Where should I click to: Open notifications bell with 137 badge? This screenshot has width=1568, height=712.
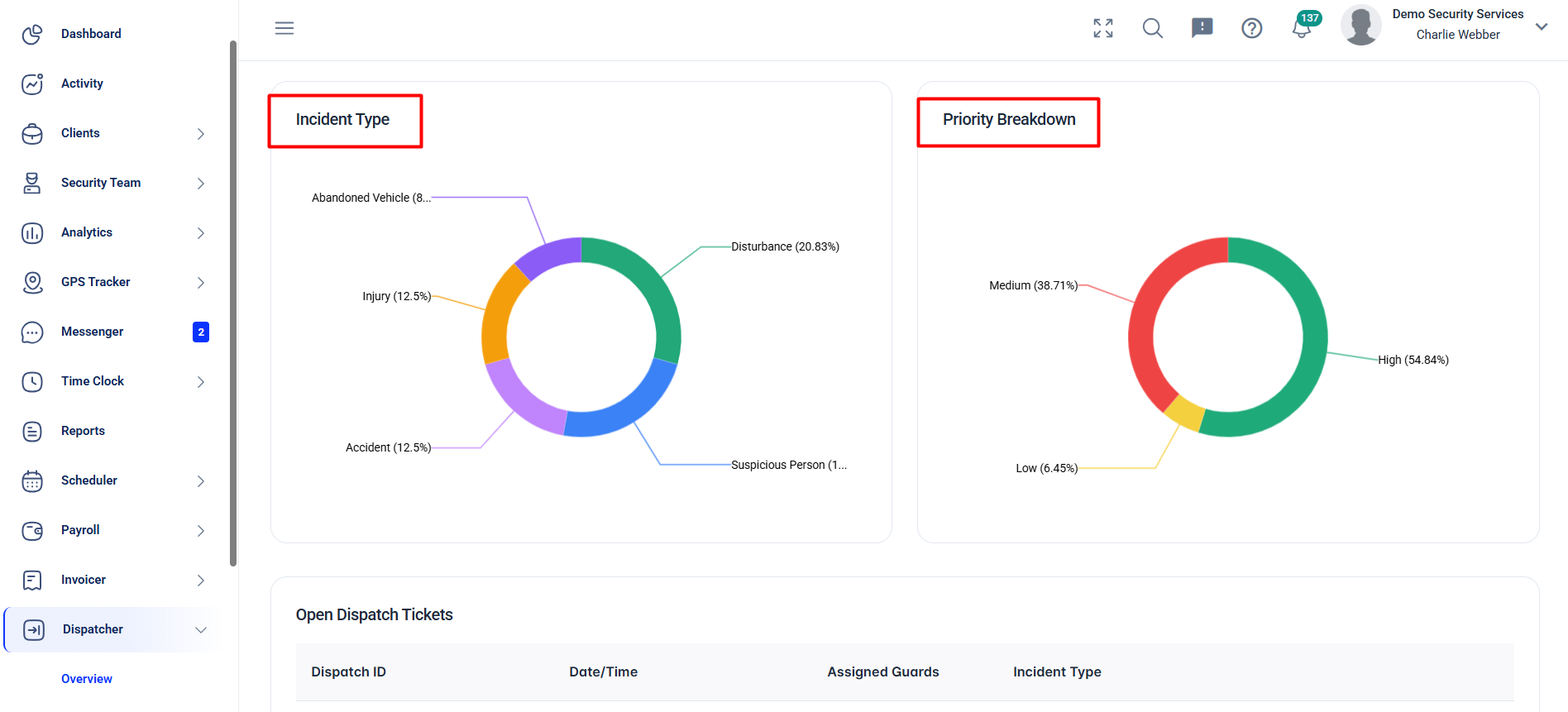tap(1303, 26)
